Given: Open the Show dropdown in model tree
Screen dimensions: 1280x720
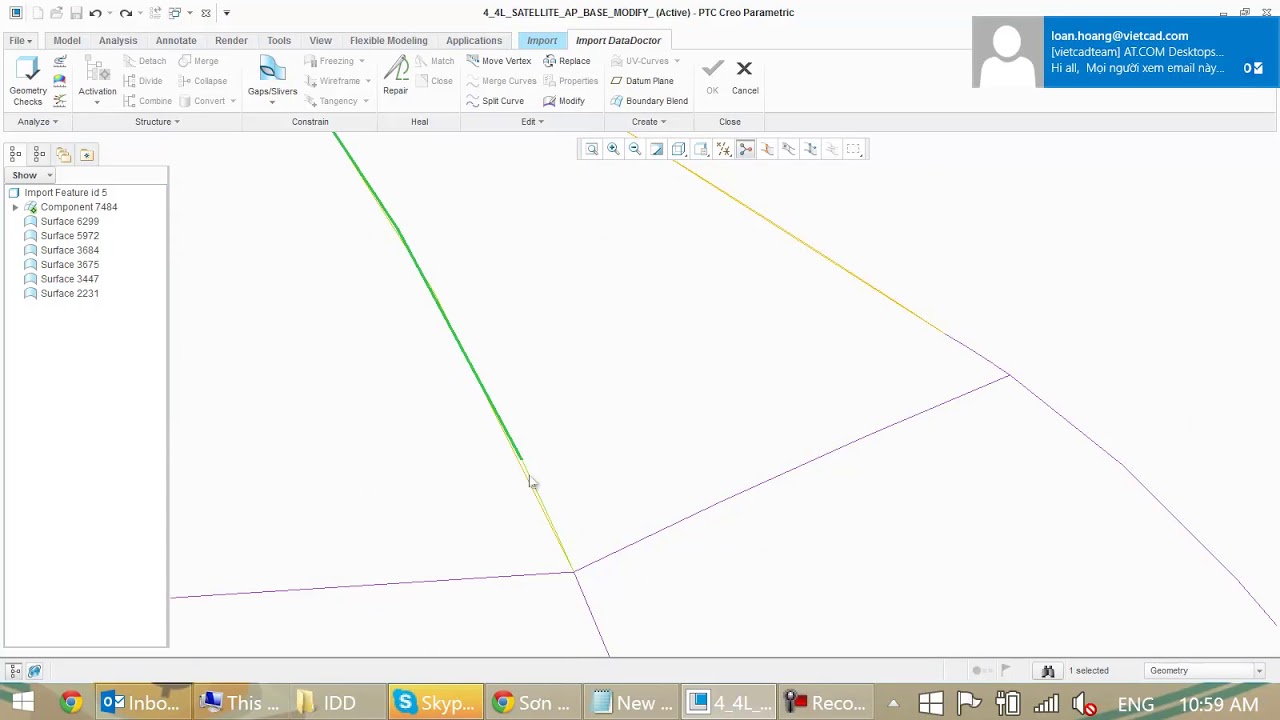Looking at the screenshot, I should [32, 175].
